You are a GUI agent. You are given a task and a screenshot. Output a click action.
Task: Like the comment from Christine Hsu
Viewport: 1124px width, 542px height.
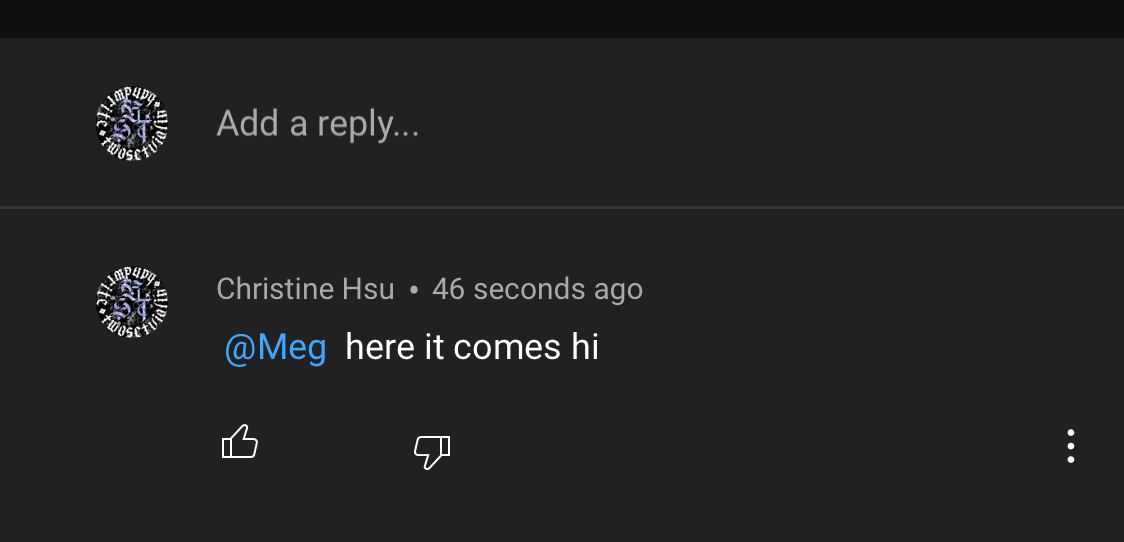[x=239, y=442]
